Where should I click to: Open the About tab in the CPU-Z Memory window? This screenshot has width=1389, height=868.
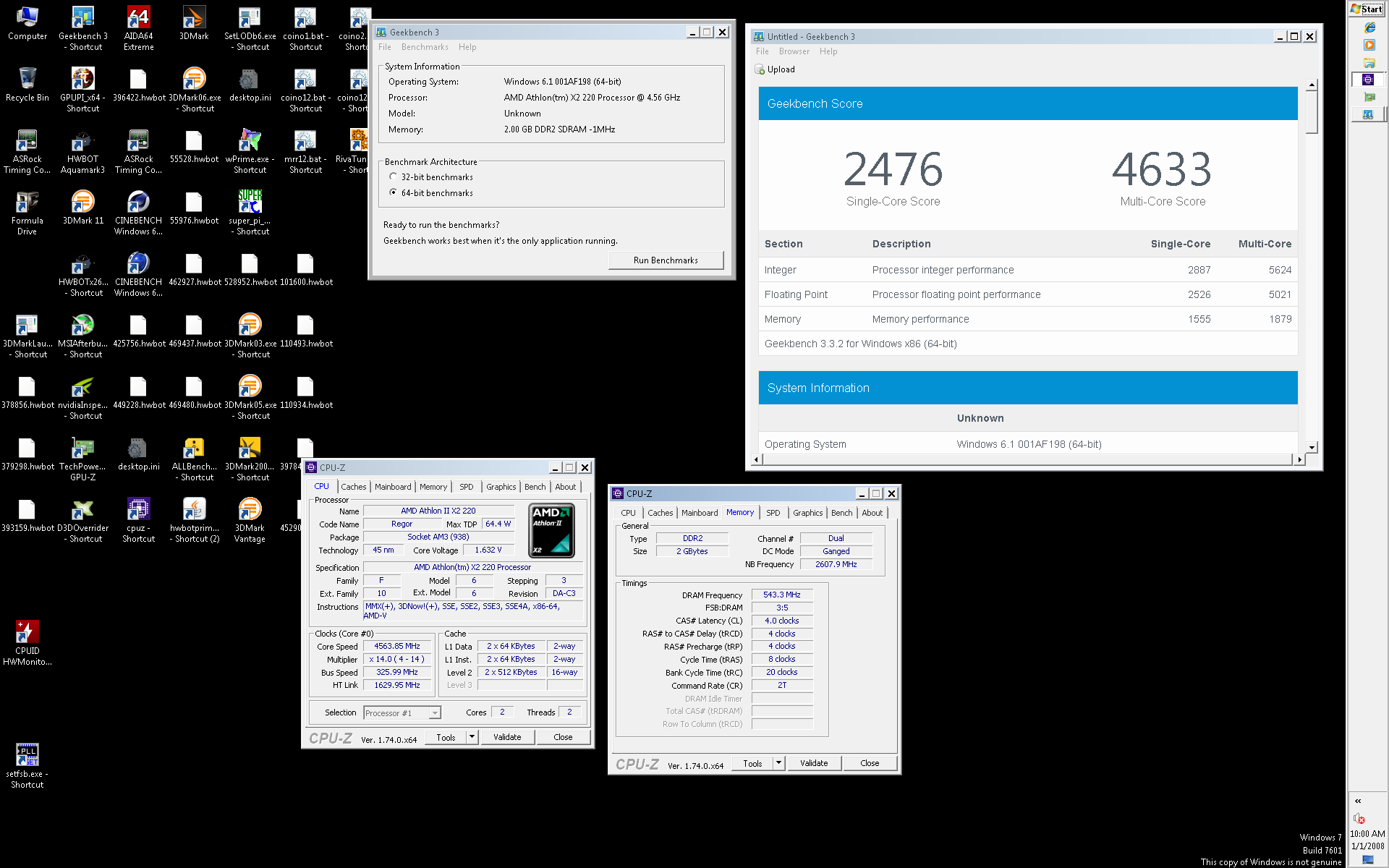[x=872, y=513]
